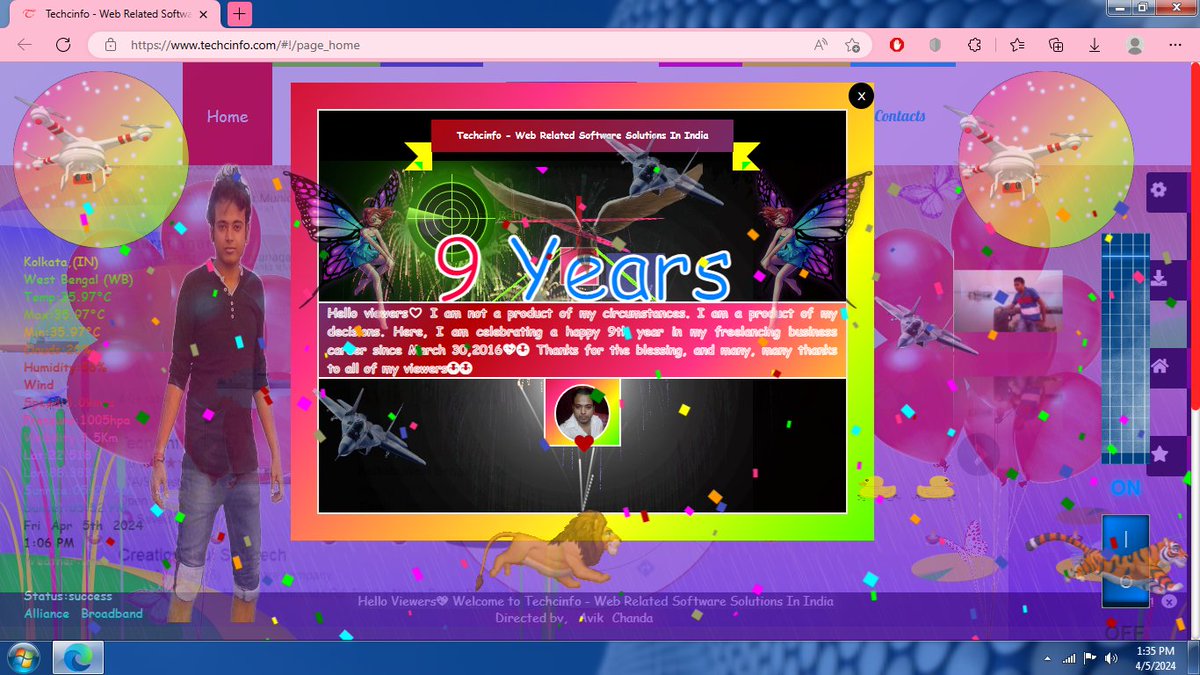This screenshot has height=675, width=1200.
Task: Open the browser Downloads icon in the toolbar
Action: coord(1094,45)
